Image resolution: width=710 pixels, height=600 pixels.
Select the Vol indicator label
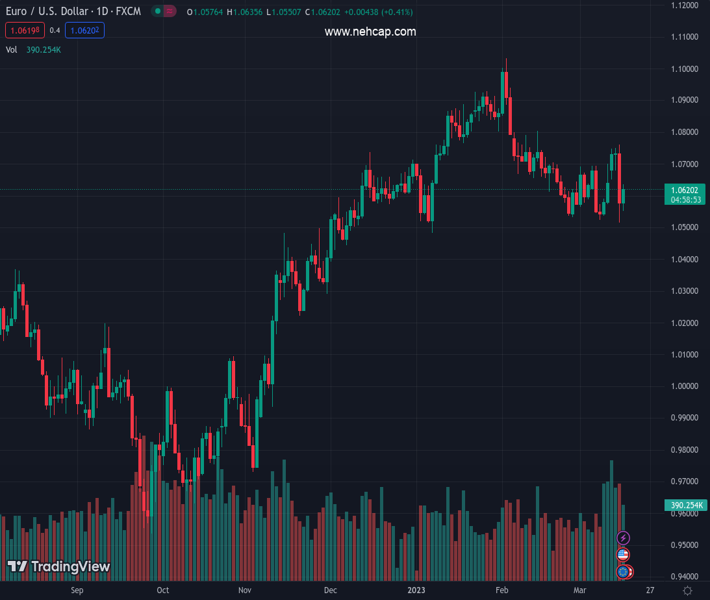[12, 49]
